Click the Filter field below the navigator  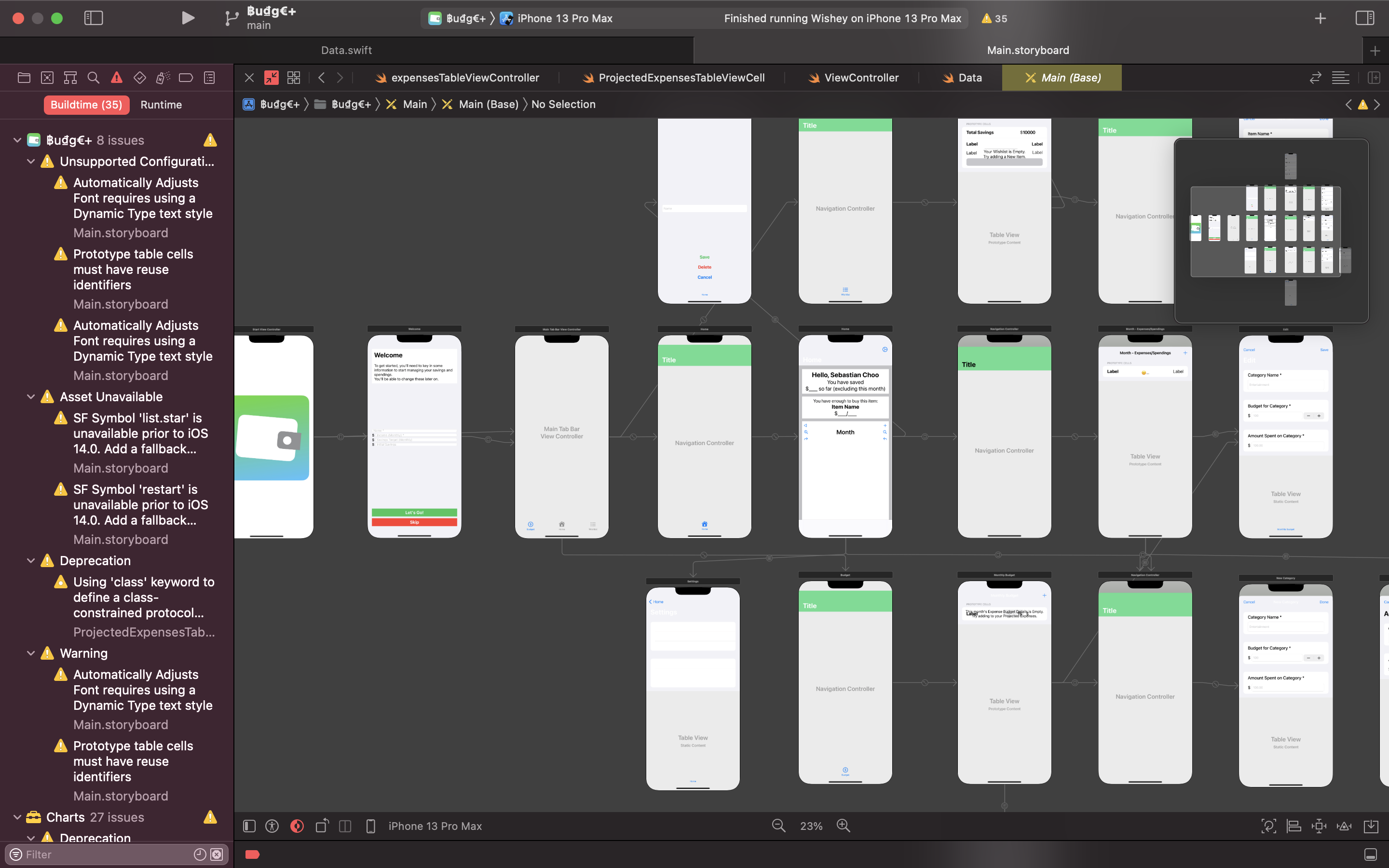[x=103, y=854]
